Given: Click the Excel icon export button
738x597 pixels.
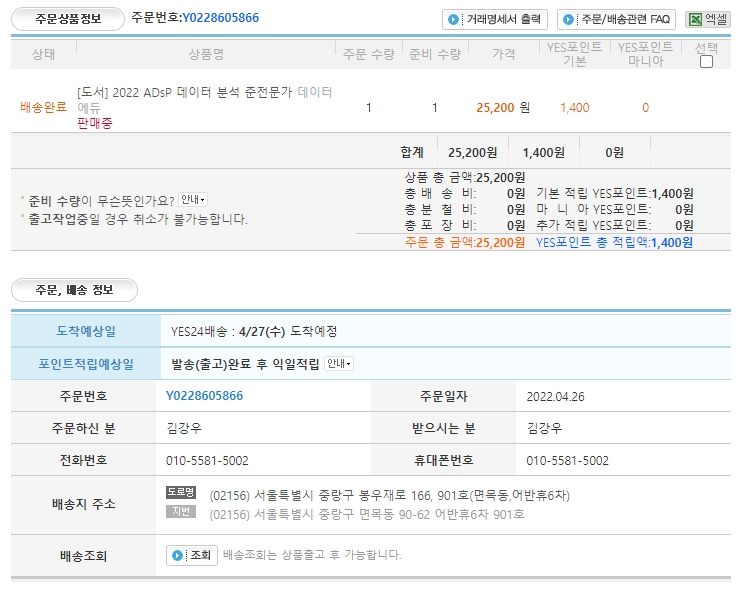Looking at the screenshot, I should 706,19.
